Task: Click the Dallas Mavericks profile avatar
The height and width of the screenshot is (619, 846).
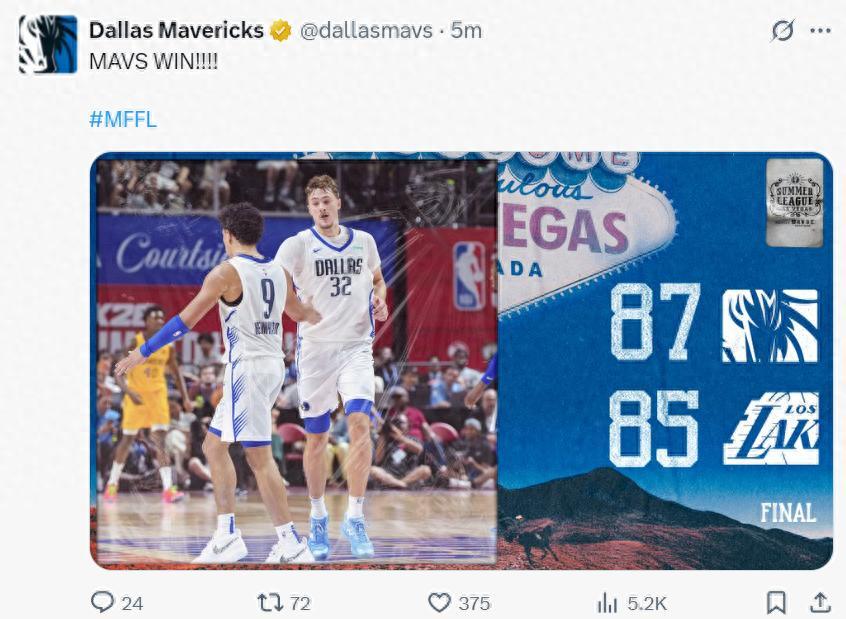Action: pos(48,45)
